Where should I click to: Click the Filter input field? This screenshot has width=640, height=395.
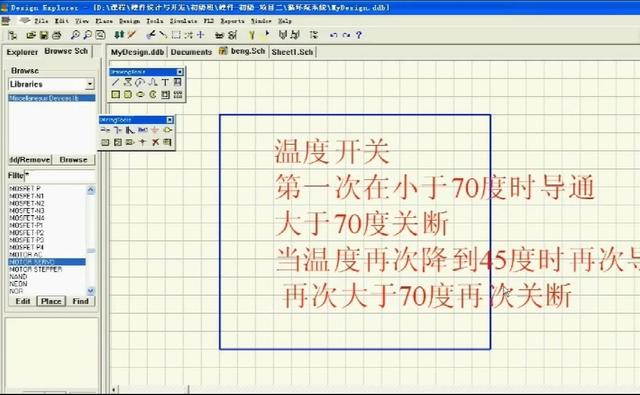coord(60,176)
